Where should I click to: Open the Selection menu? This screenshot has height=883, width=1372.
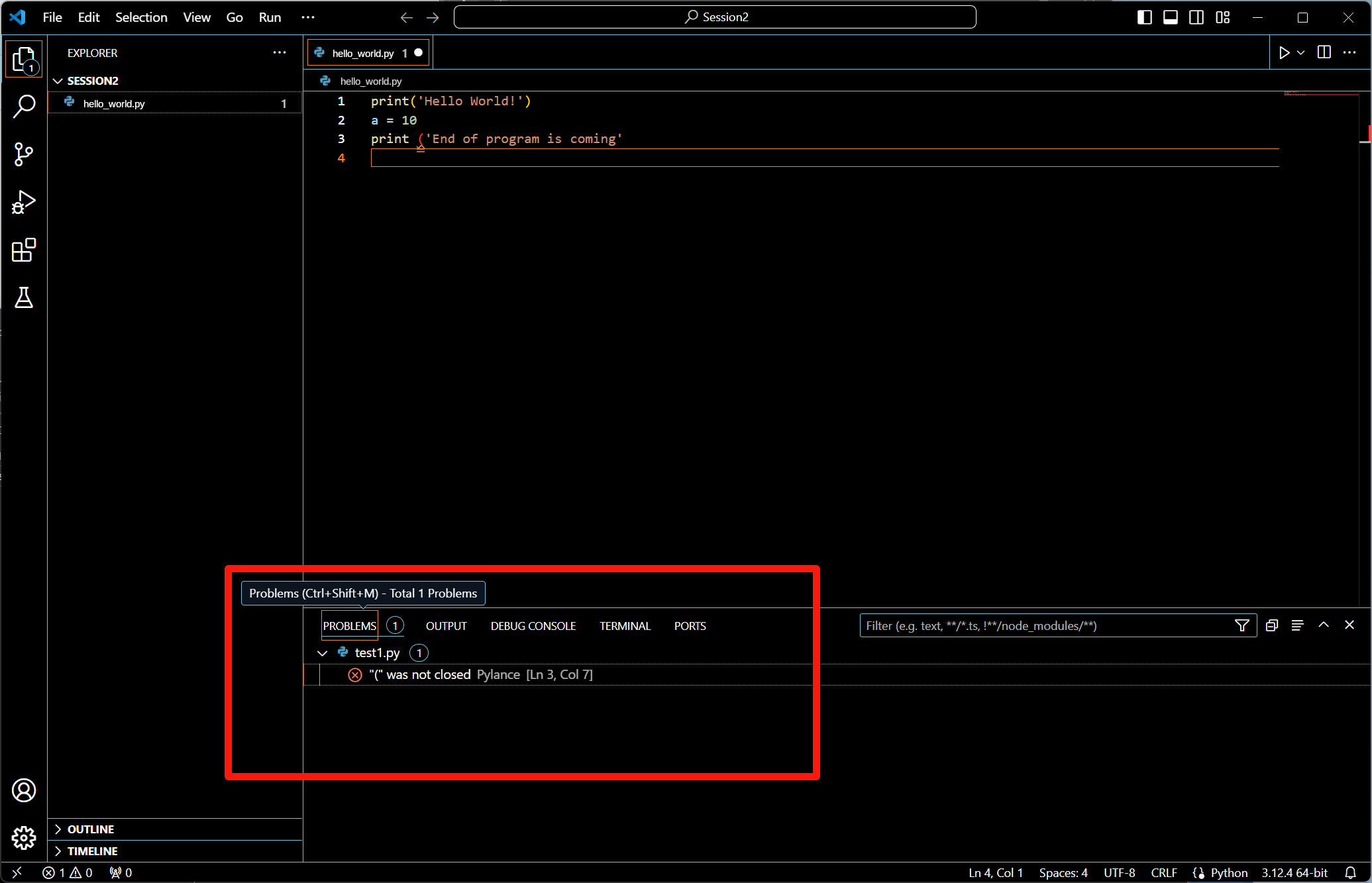point(141,17)
